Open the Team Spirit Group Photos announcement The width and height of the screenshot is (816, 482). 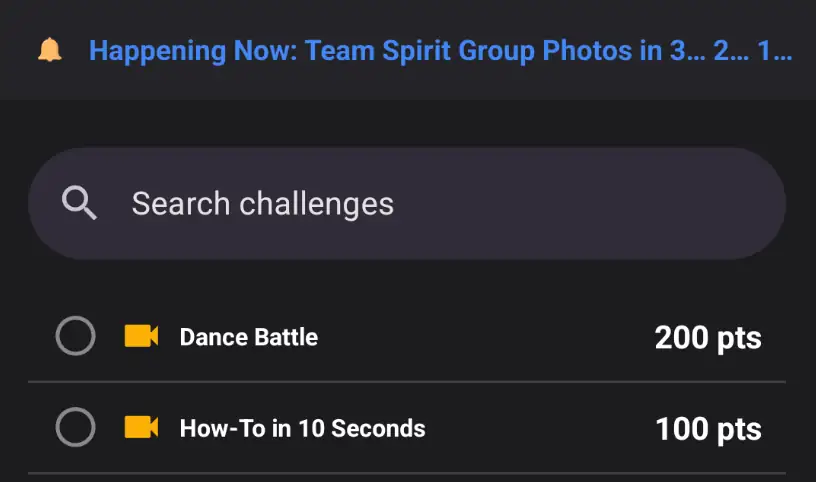pyautogui.click(x=440, y=51)
